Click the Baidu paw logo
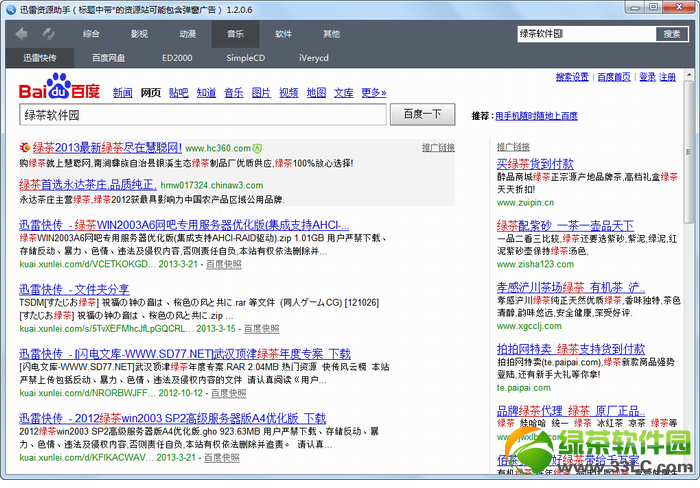The height and width of the screenshot is (488, 700). tap(59, 86)
